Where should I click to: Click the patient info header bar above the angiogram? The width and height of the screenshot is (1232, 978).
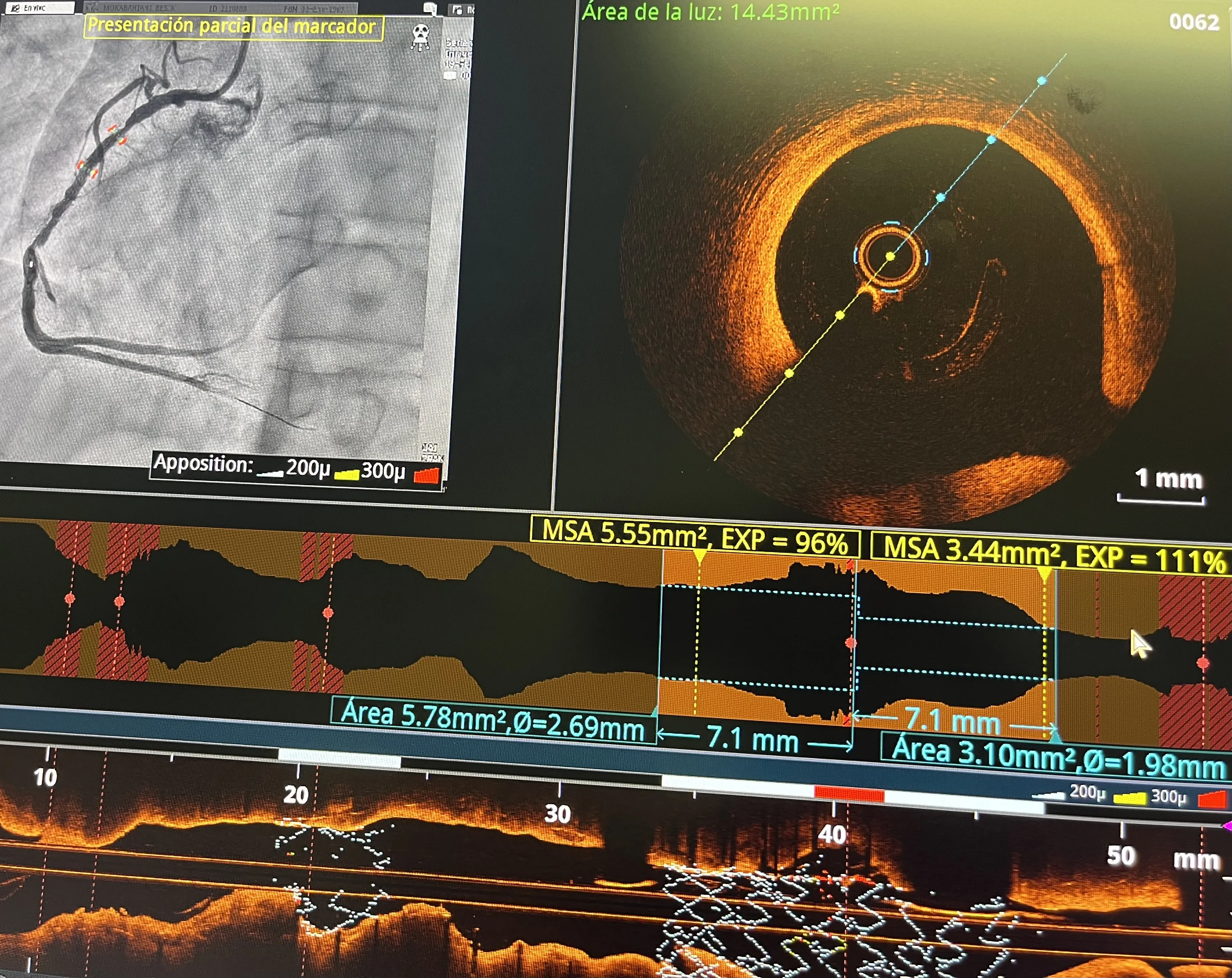(220, 8)
